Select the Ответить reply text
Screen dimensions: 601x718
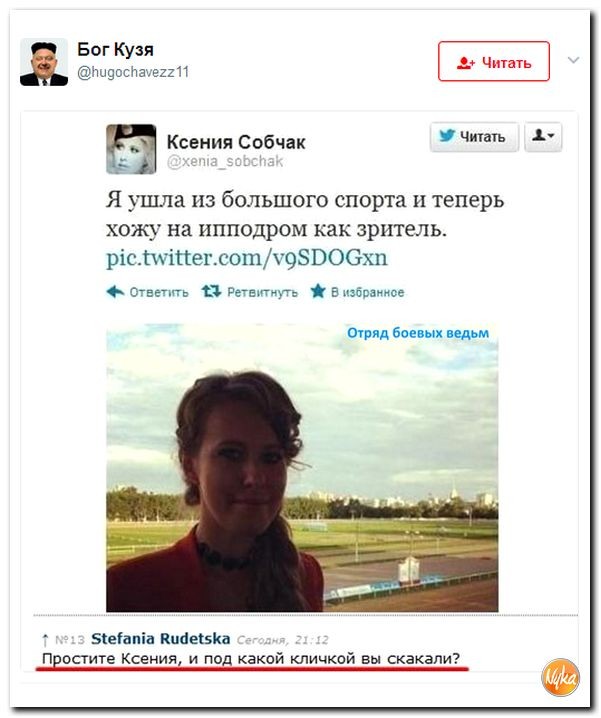[x=159, y=292]
